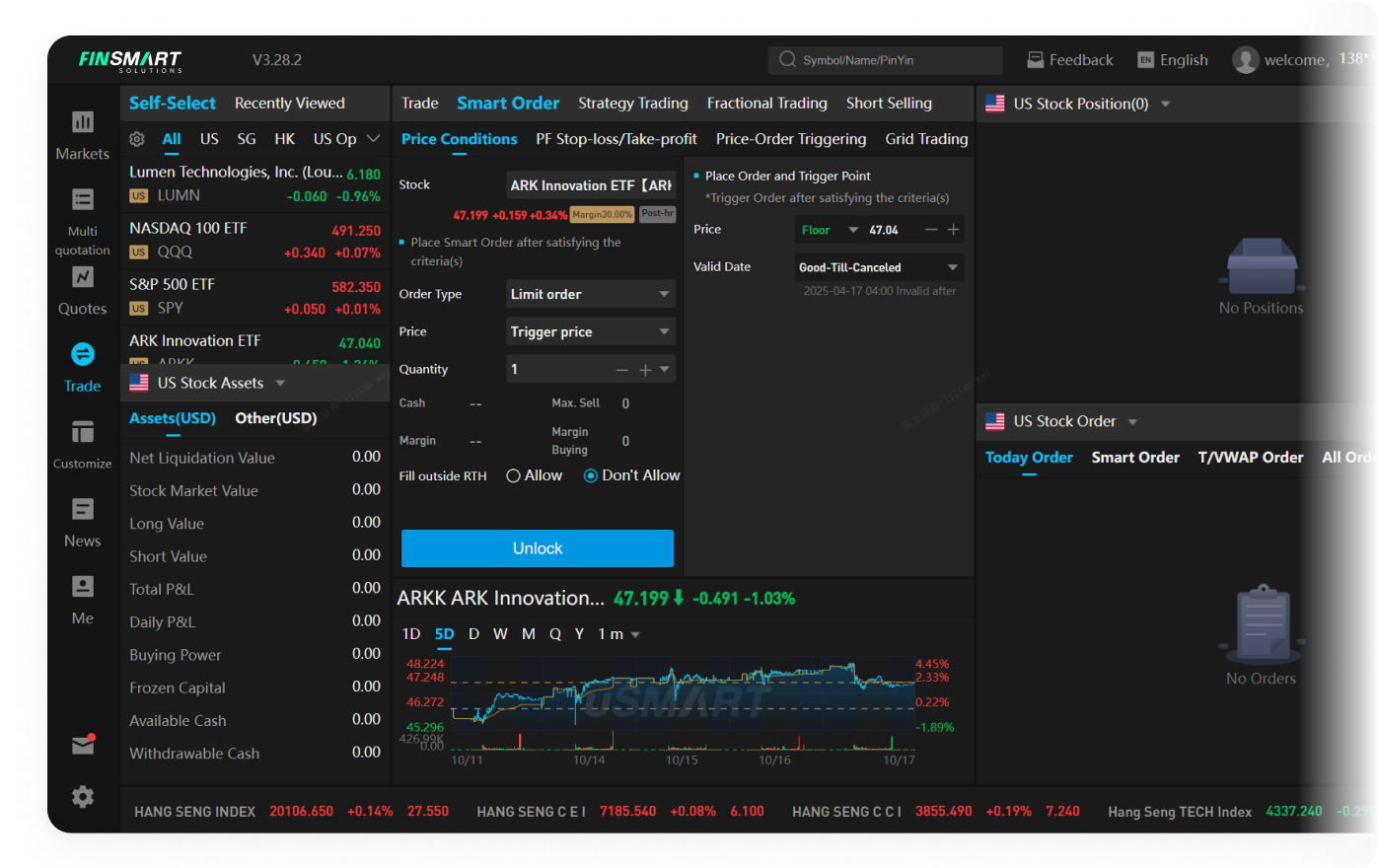The height and width of the screenshot is (868, 1377).
Task: Select the 1D chart range
Action: (x=411, y=634)
